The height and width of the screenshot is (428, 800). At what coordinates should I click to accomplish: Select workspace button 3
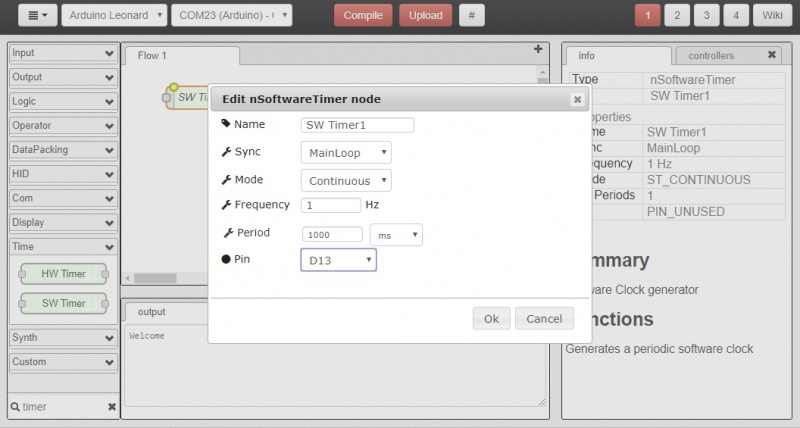click(707, 15)
